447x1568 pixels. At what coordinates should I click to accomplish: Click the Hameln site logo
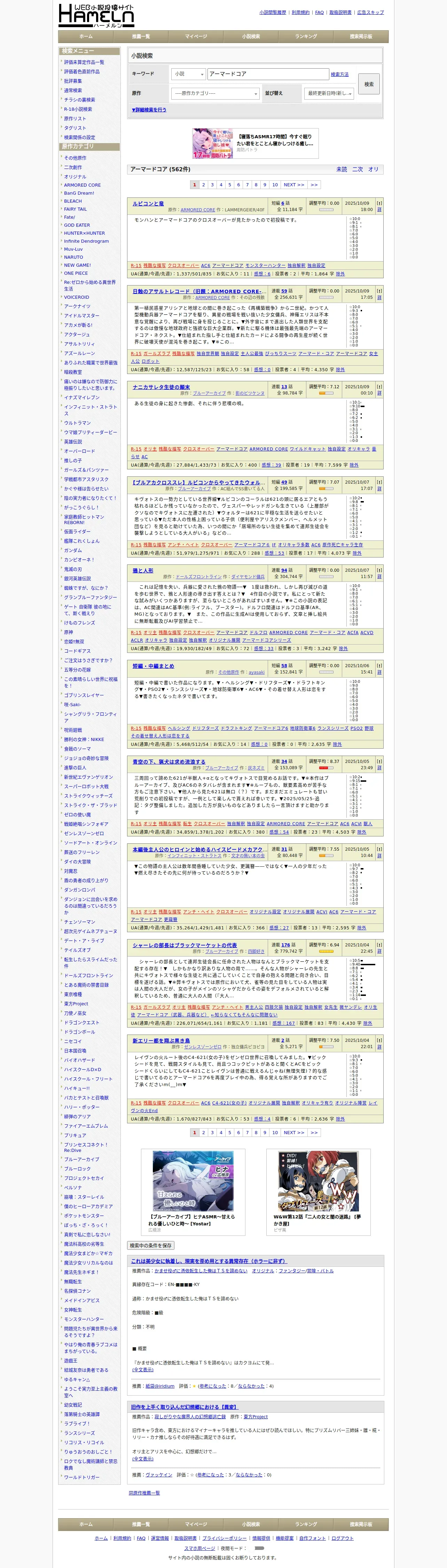[x=96, y=15]
